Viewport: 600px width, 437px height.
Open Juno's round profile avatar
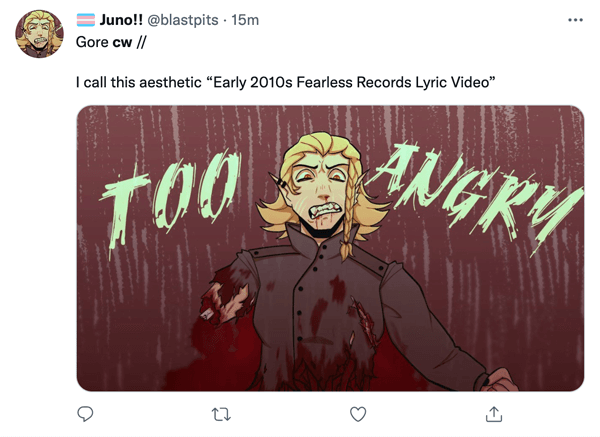click(x=39, y=34)
